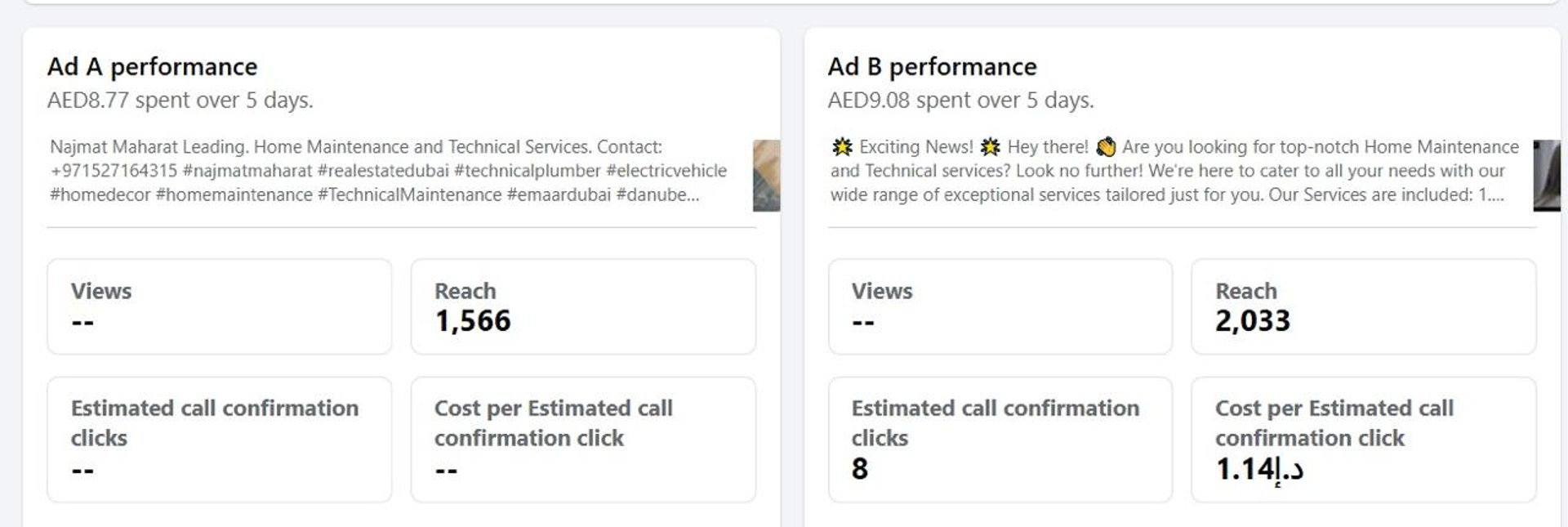This screenshot has width=1568, height=527.
Task: Open the Ad B preview thumbnail
Action: [1547, 176]
